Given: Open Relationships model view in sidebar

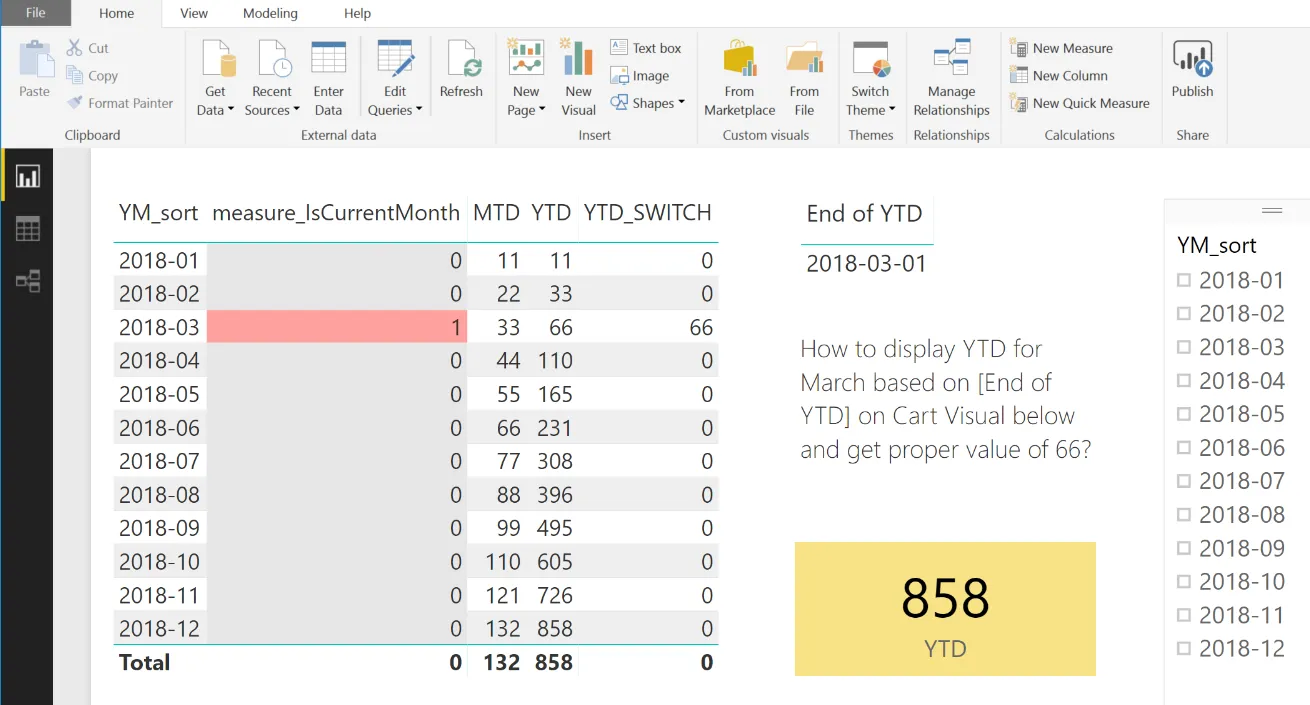Looking at the screenshot, I should click(x=27, y=281).
